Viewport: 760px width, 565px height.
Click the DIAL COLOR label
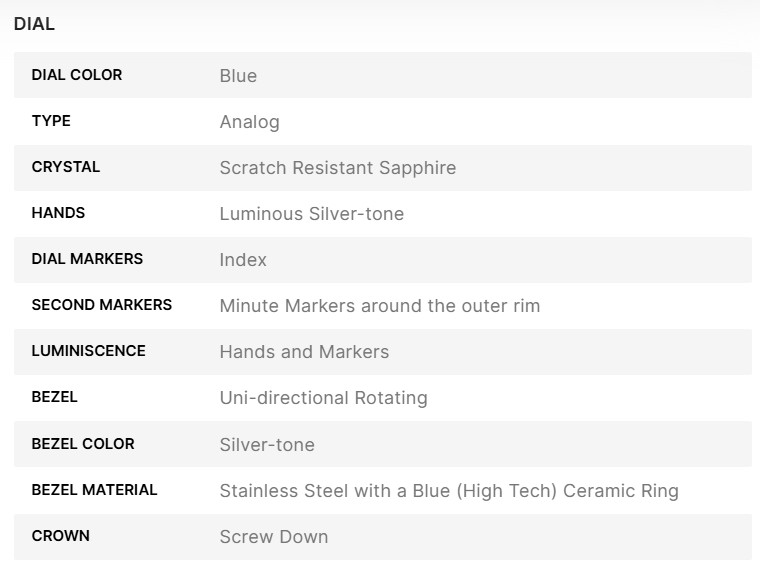(x=77, y=75)
